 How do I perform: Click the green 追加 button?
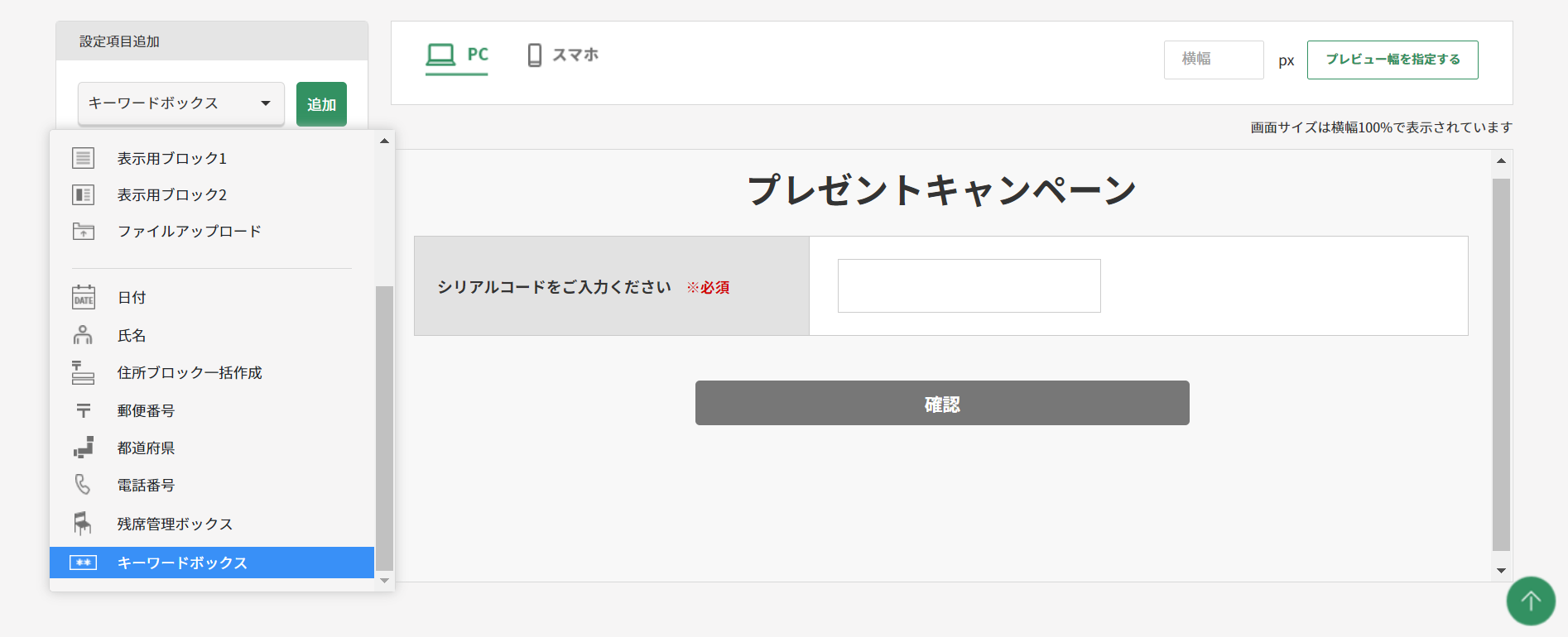pos(321,104)
